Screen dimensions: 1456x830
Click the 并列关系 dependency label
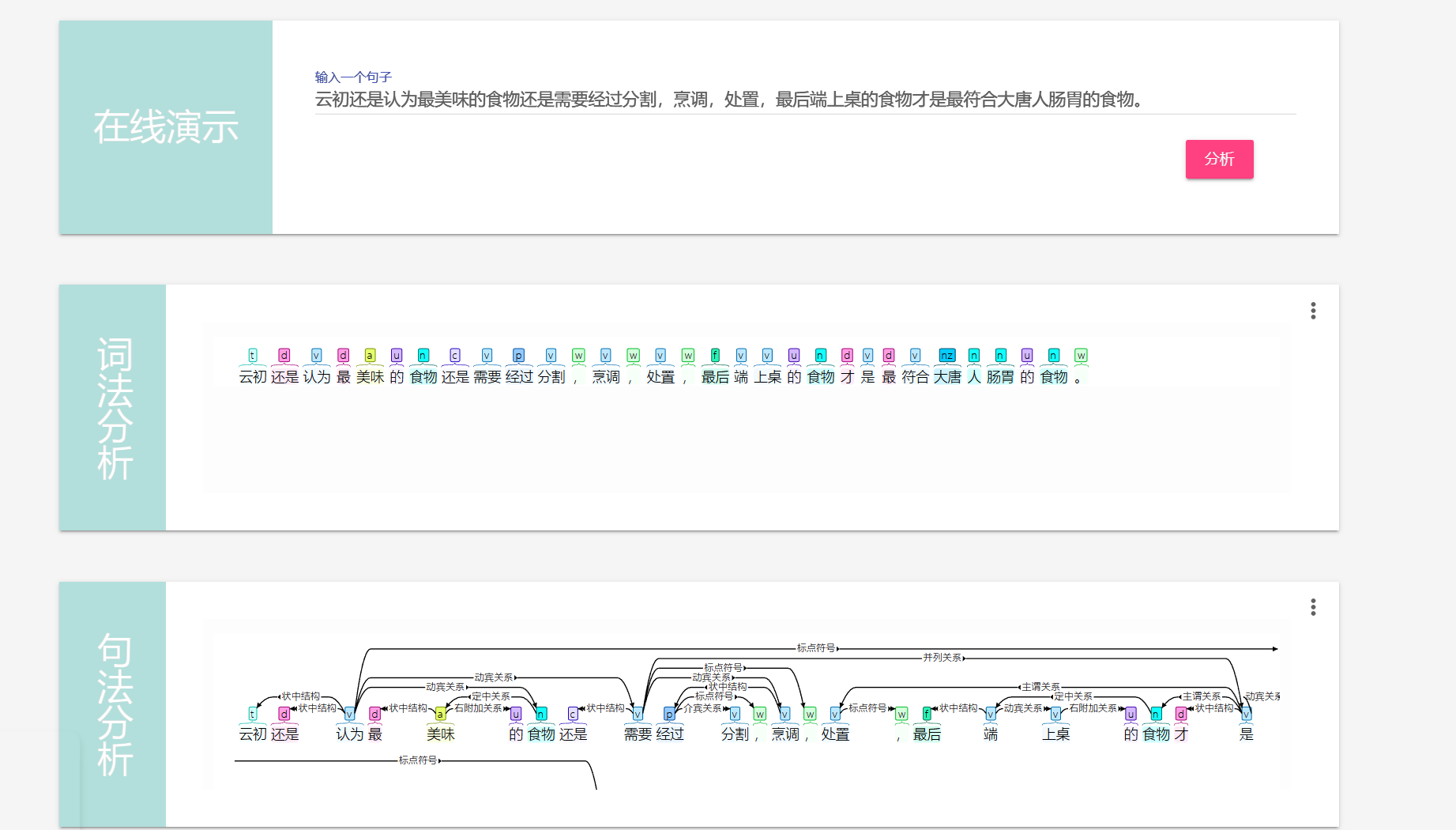(x=942, y=658)
